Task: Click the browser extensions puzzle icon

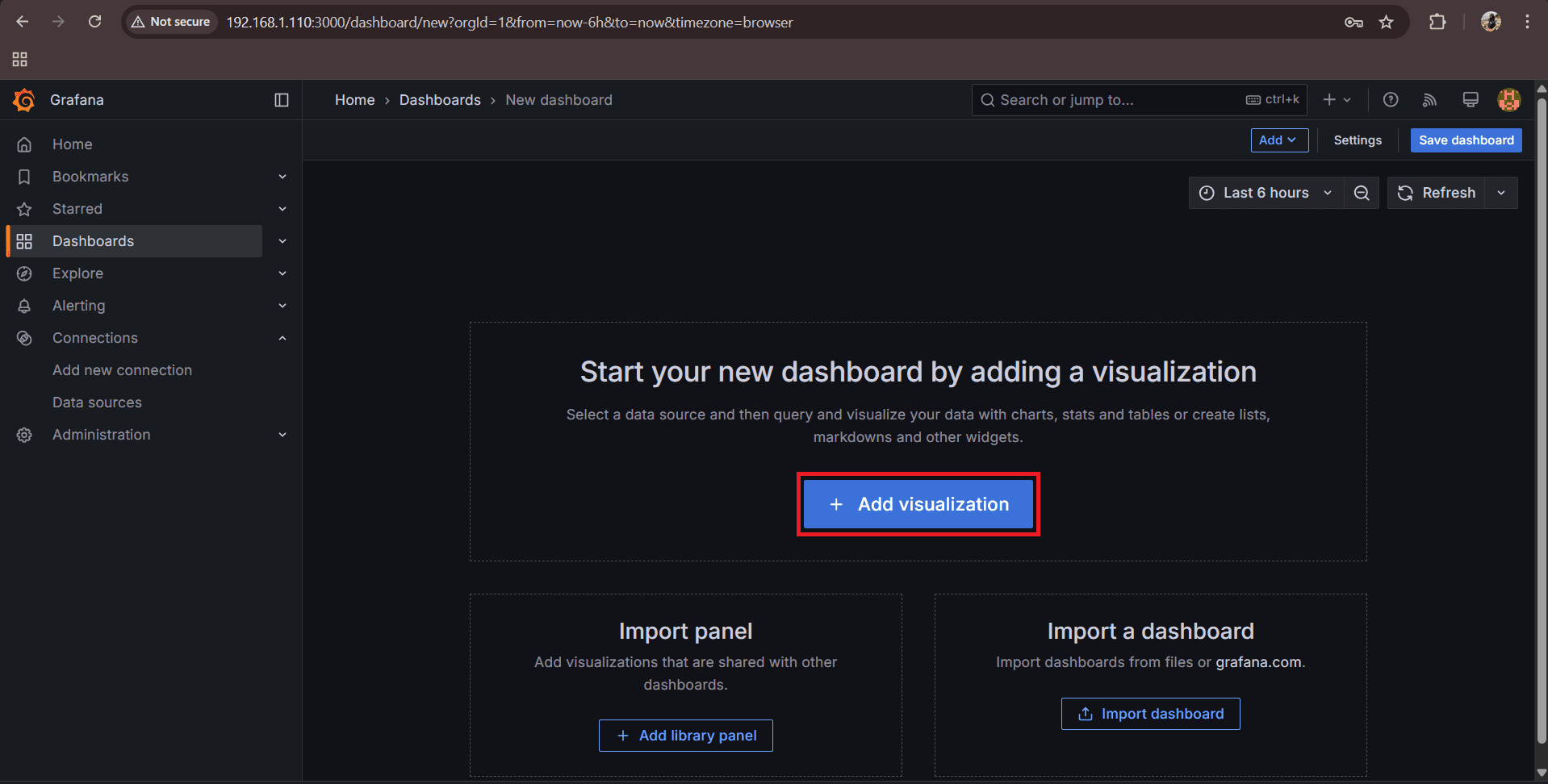Action: coord(1437,22)
